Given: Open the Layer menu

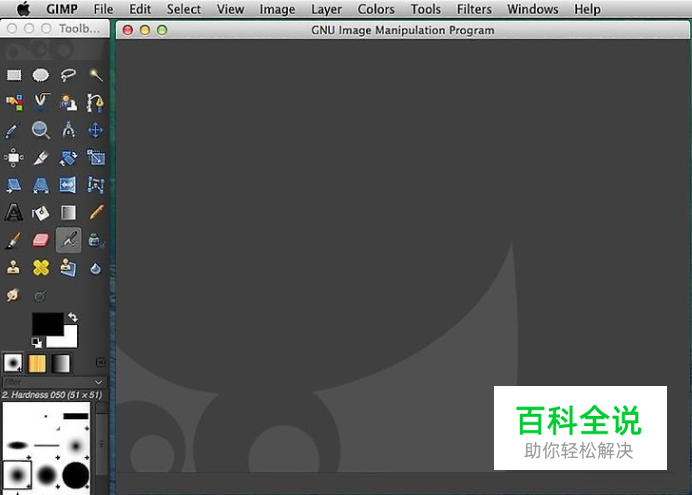Looking at the screenshot, I should coord(326,9).
